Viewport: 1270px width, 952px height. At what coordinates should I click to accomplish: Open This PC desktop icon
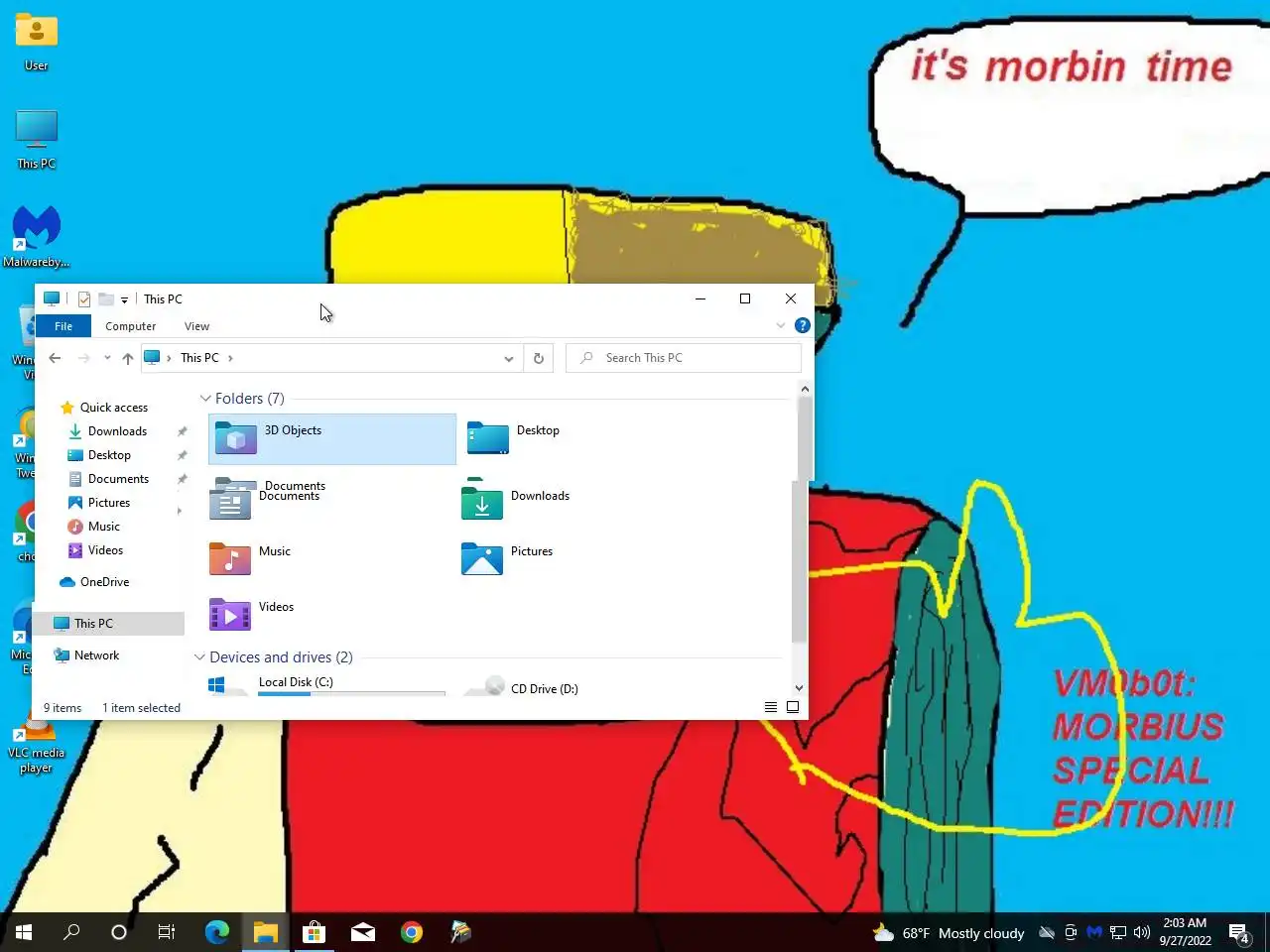click(37, 139)
